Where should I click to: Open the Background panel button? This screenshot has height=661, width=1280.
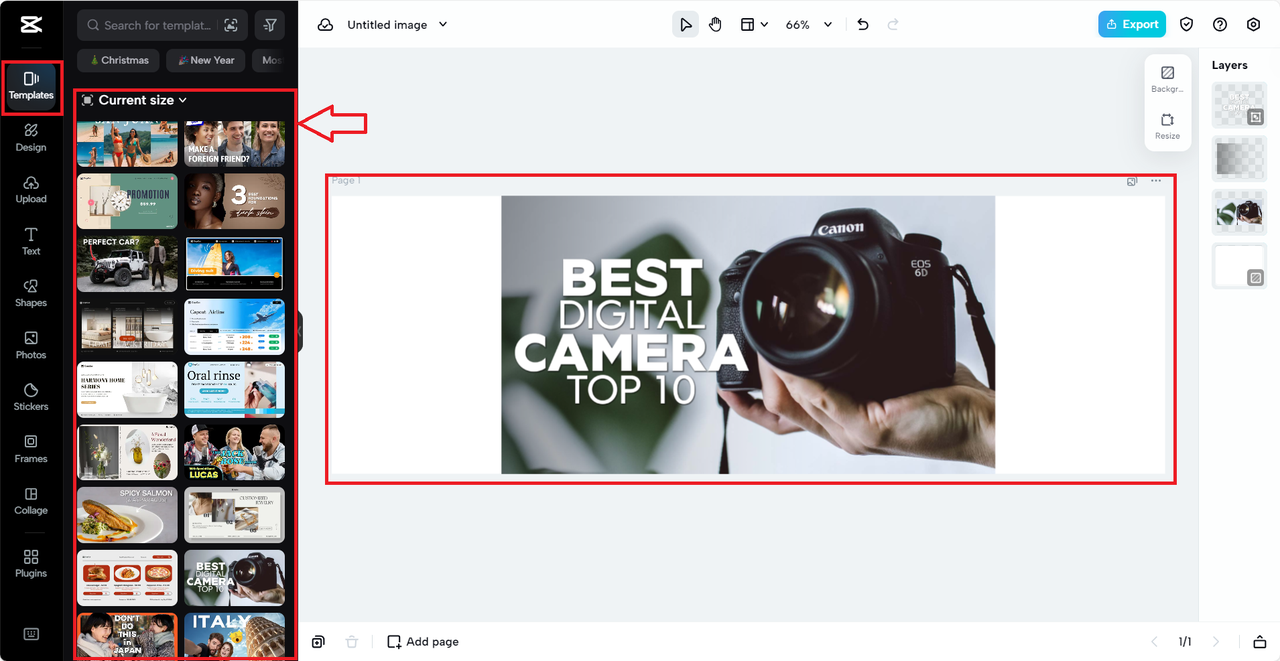click(x=1167, y=79)
